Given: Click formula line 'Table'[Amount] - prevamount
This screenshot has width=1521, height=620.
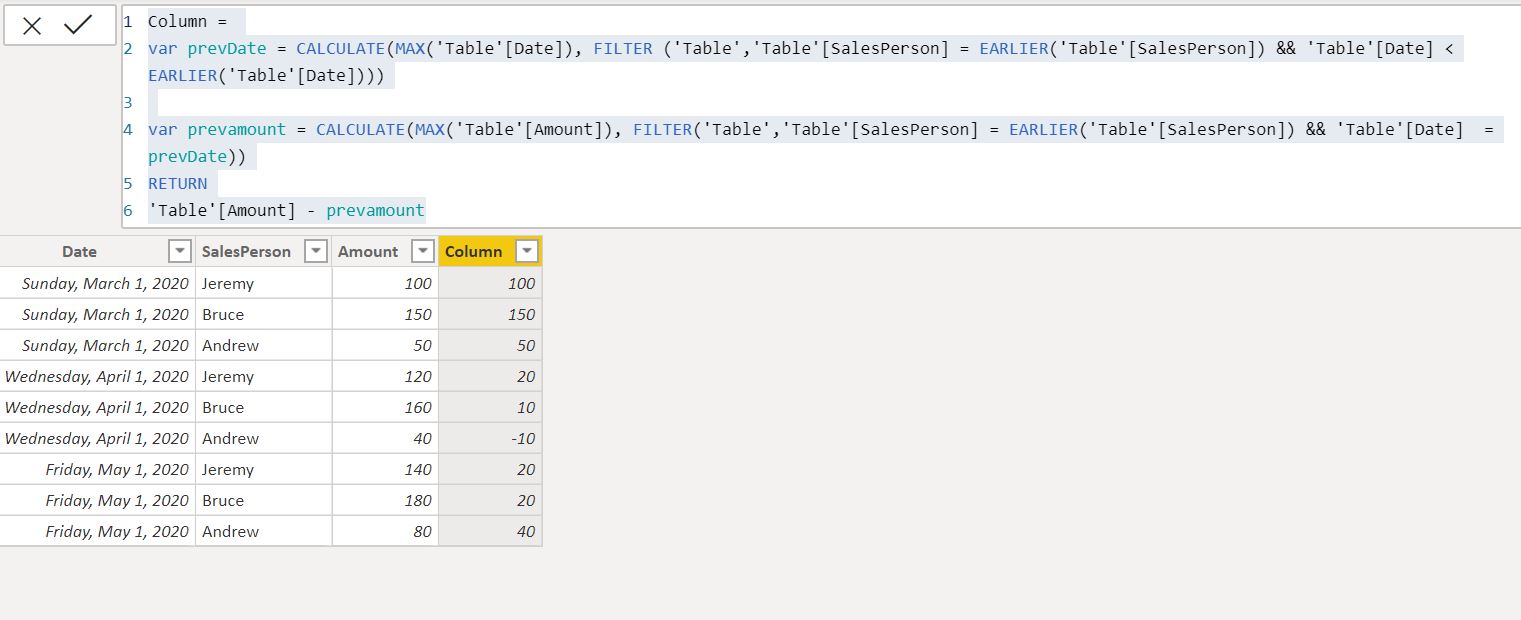Looking at the screenshot, I should [x=286, y=210].
